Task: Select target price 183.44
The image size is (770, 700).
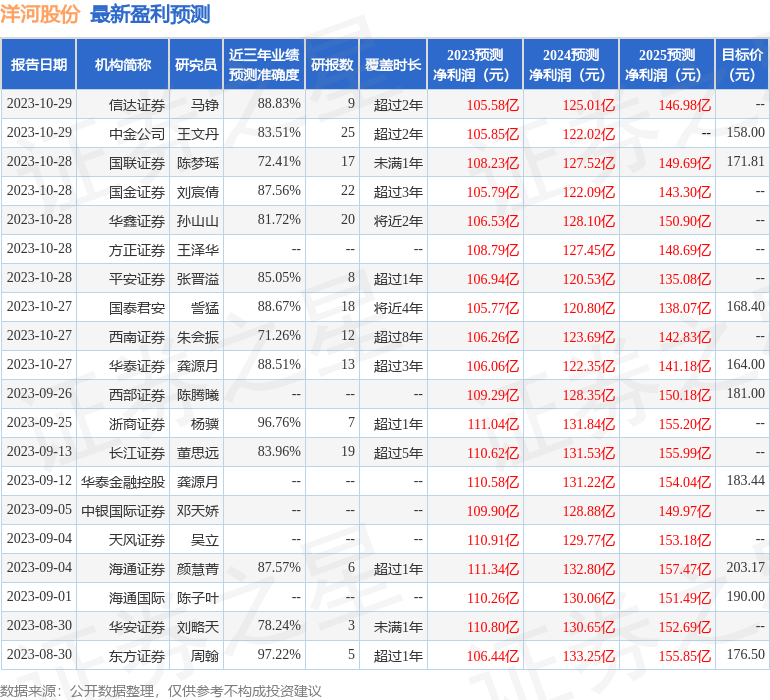Action: [x=745, y=480]
